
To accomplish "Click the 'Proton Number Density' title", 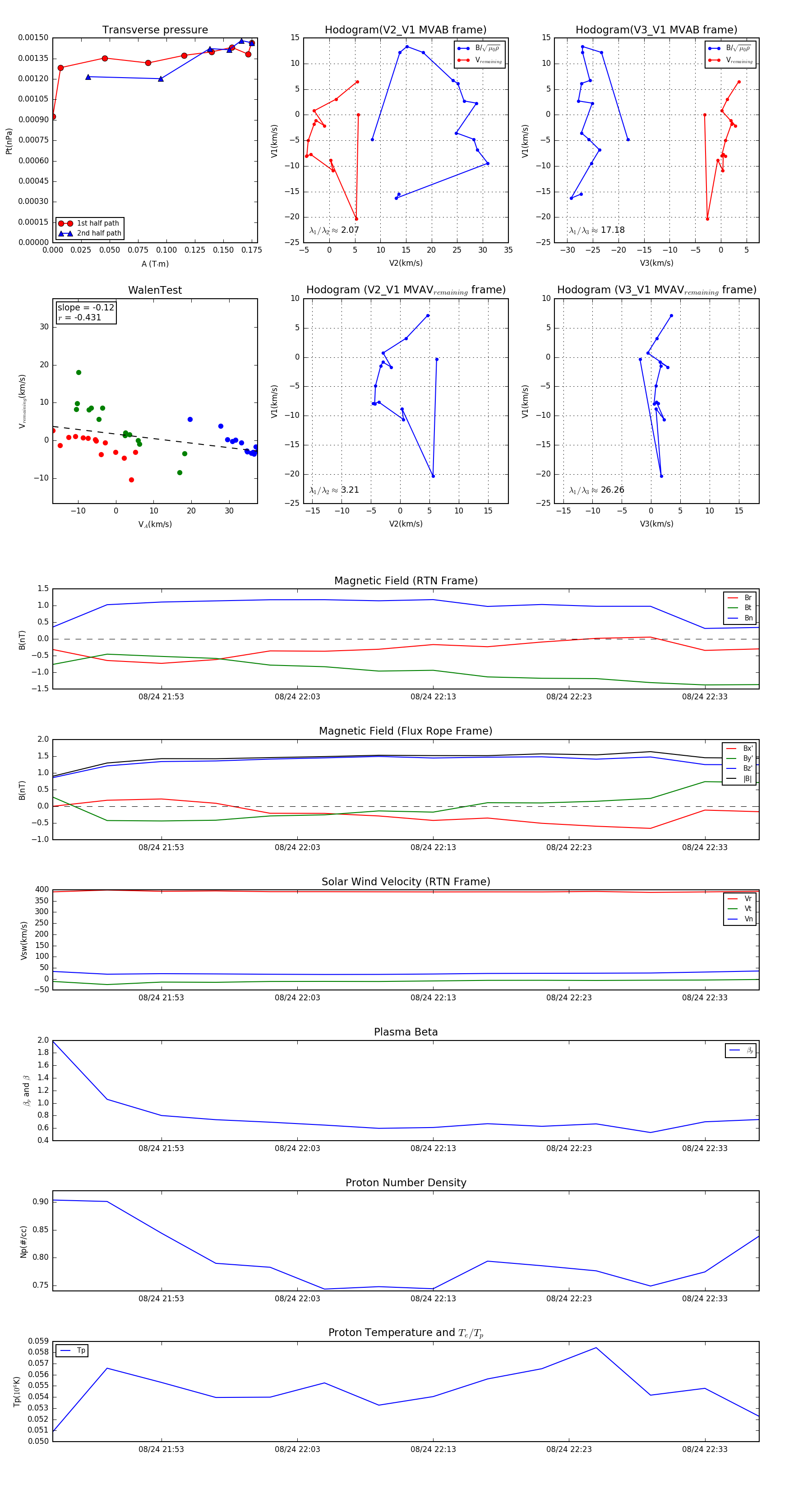I will [406, 1183].
